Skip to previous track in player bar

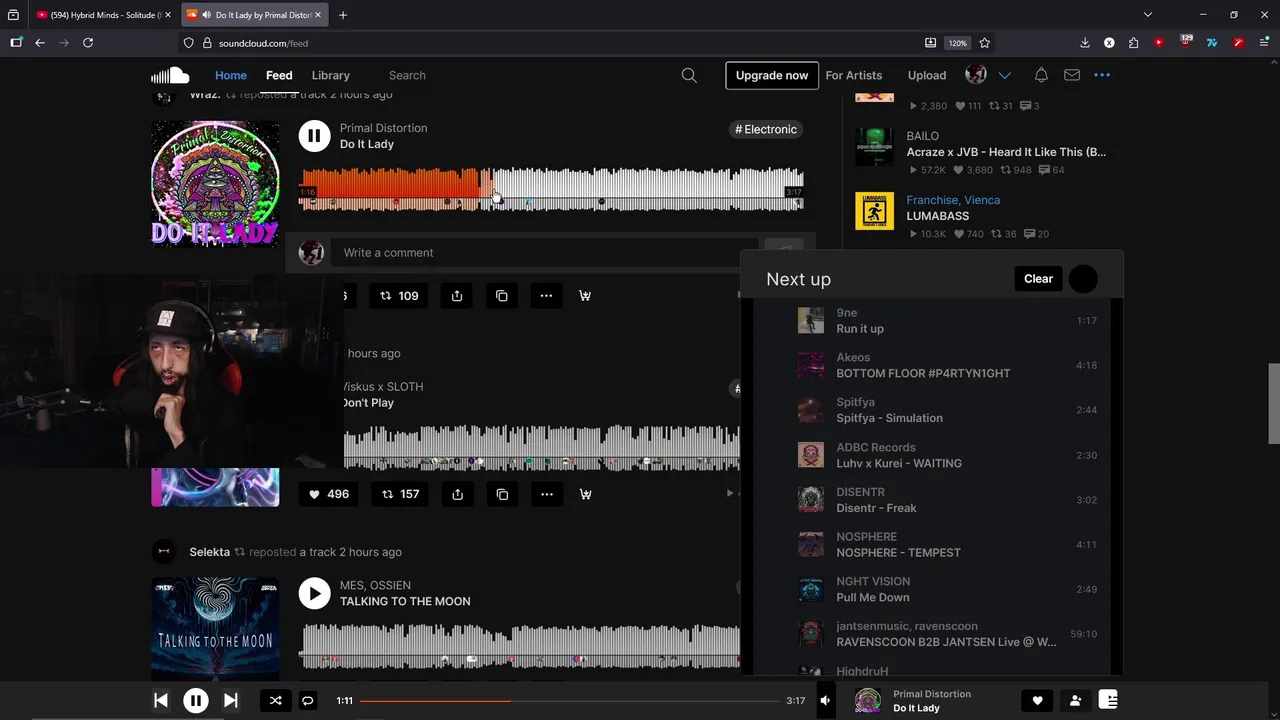(161, 701)
